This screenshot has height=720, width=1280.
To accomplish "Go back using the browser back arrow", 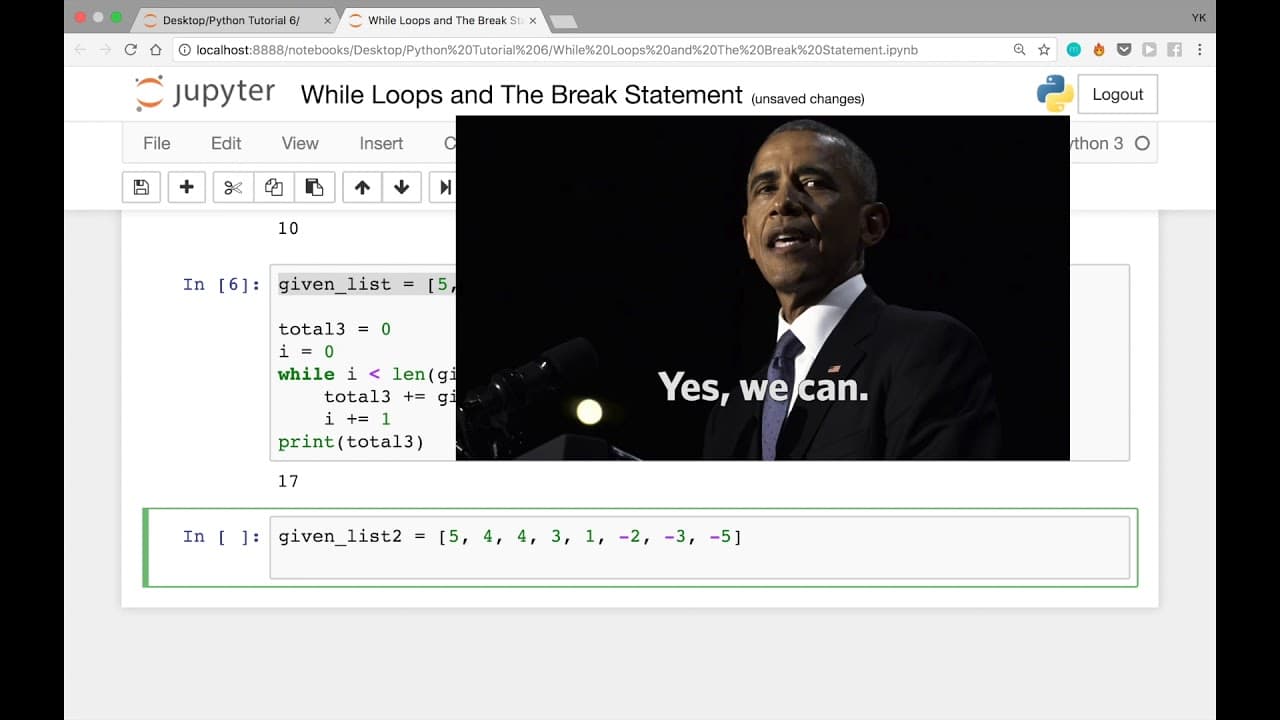I will pyautogui.click(x=80, y=49).
